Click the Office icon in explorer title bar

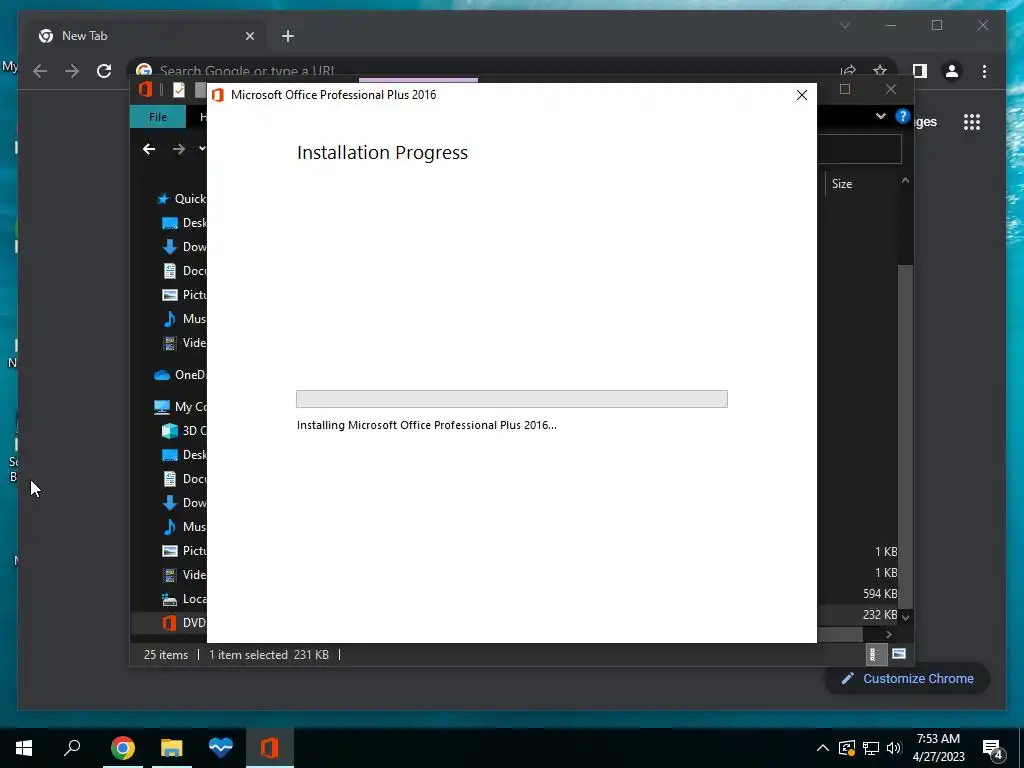[x=146, y=89]
